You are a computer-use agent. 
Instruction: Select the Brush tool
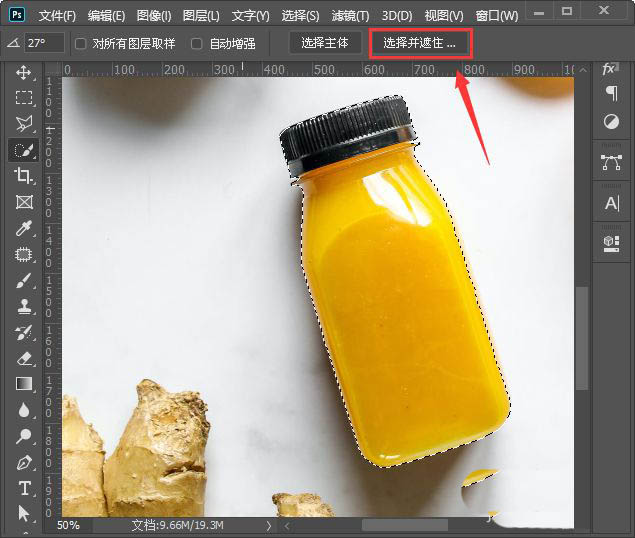[23, 280]
